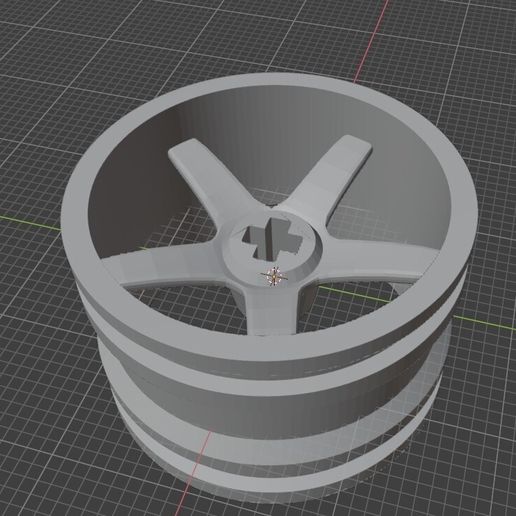Click the 3D cursor crosshair on the hub
516x516 pixels.
[x=273, y=276]
